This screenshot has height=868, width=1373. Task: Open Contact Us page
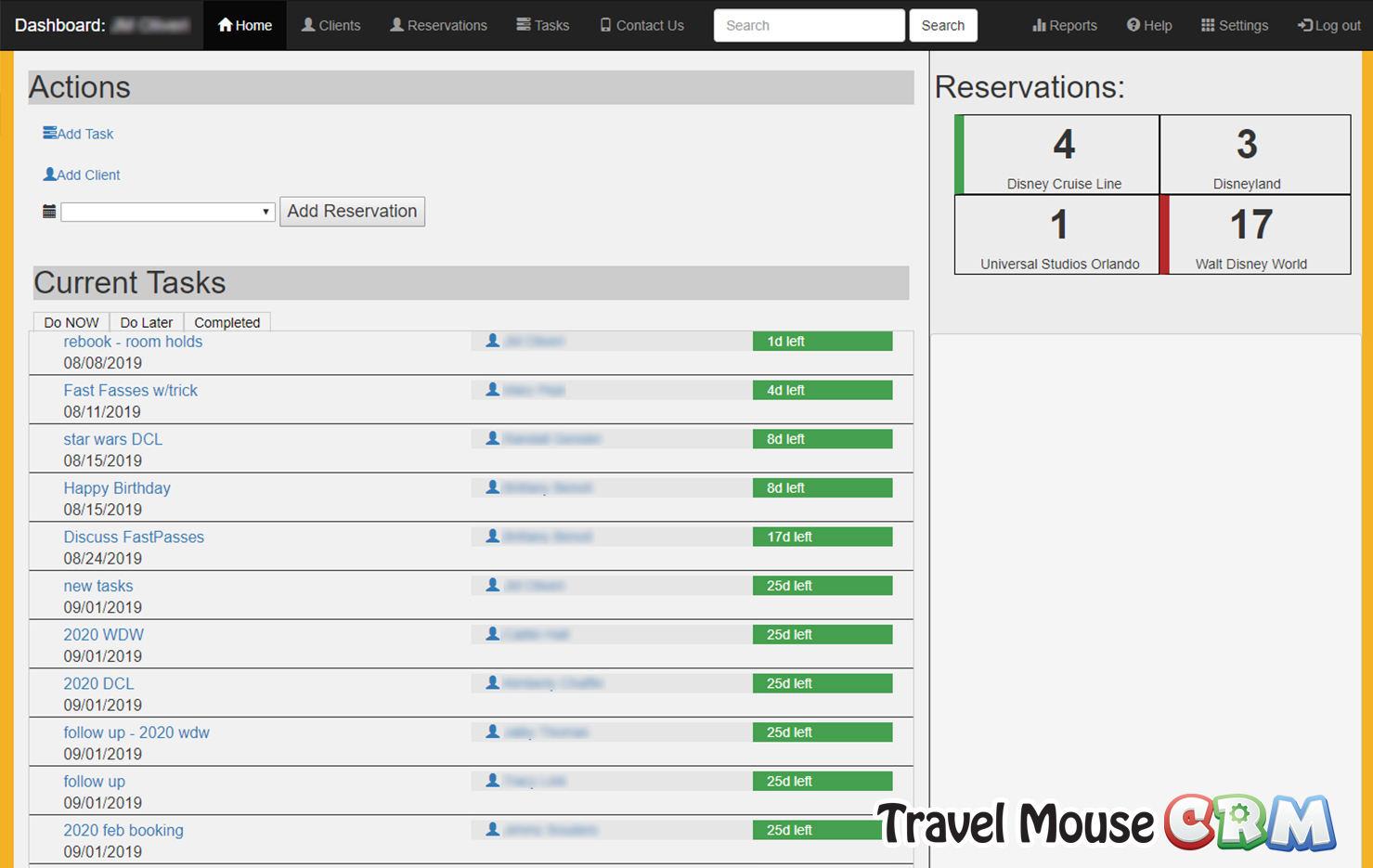641,25
